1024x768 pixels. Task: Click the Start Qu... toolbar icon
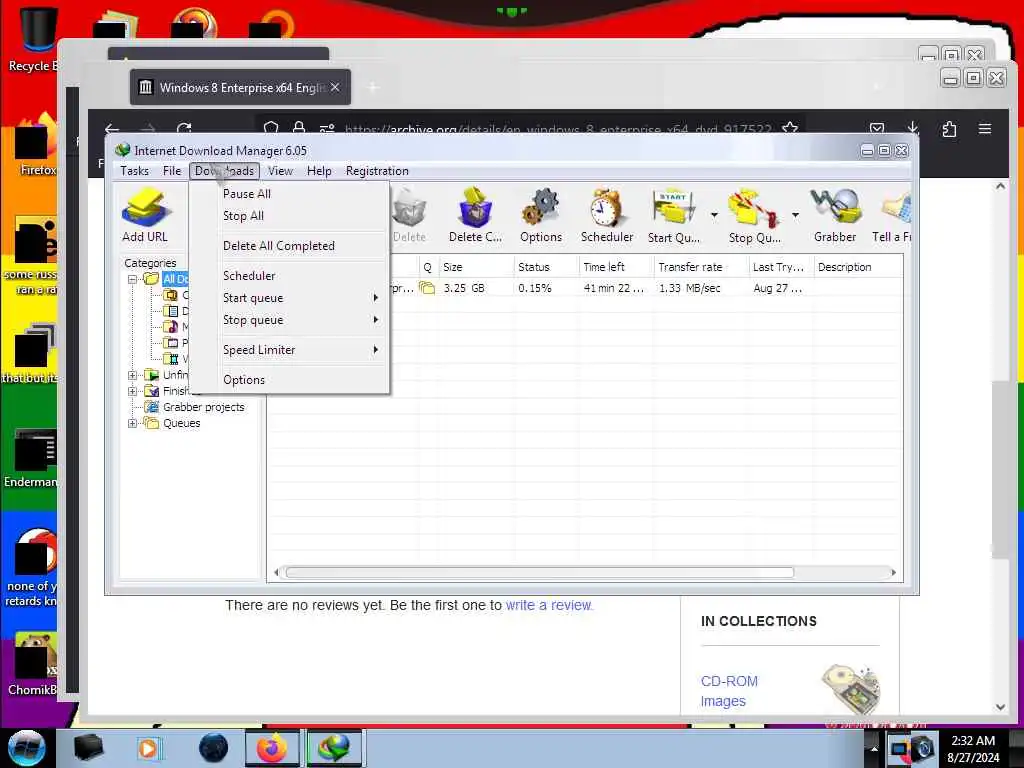point(673,216)
